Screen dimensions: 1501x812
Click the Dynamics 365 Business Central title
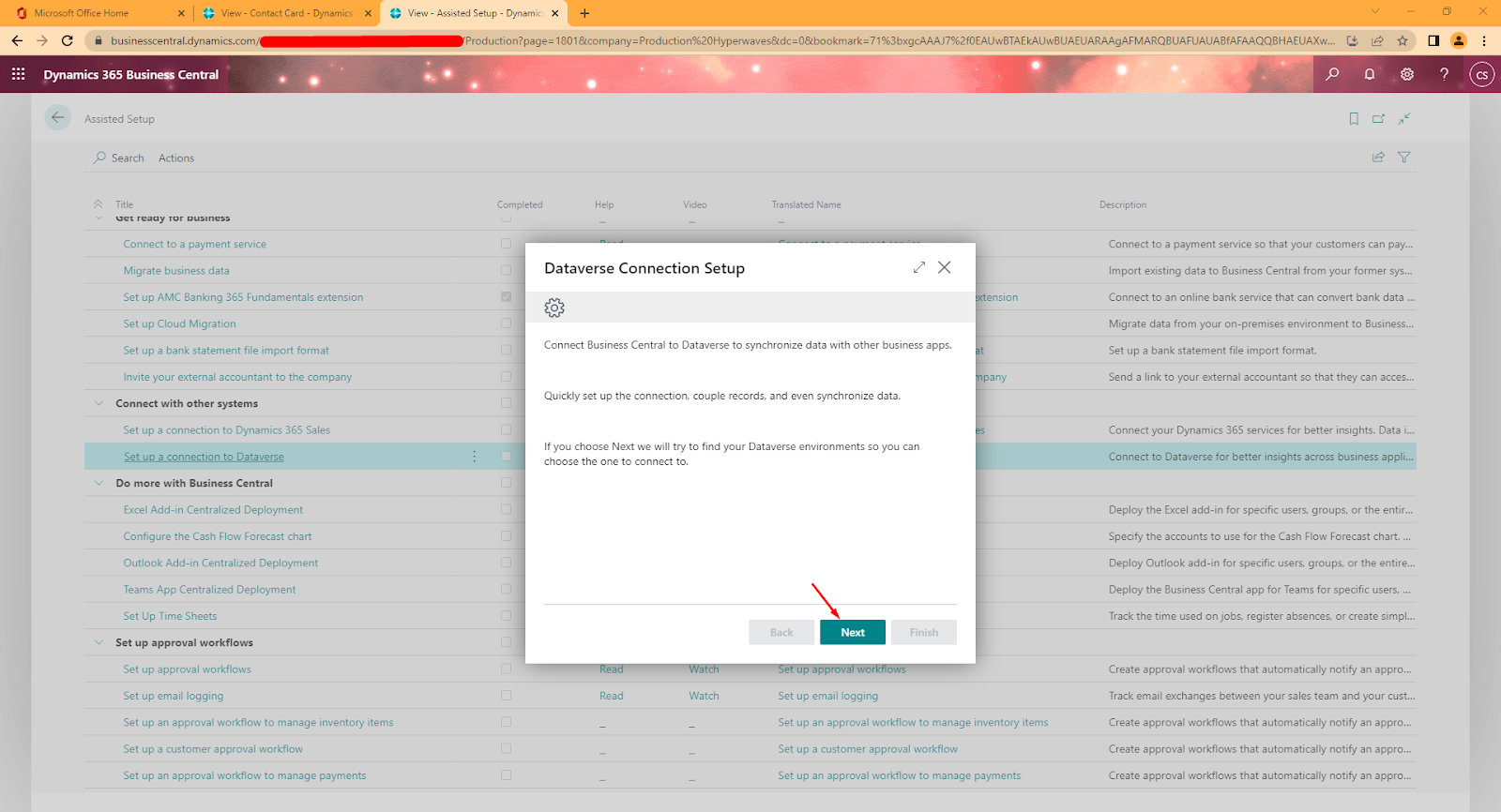click(131, 74)
